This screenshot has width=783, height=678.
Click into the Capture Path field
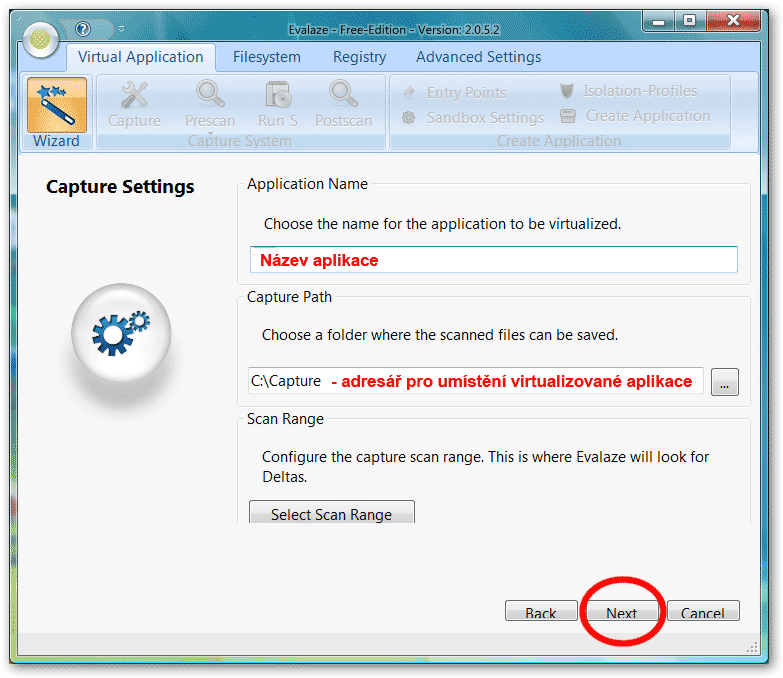click(x=475, y=381)
